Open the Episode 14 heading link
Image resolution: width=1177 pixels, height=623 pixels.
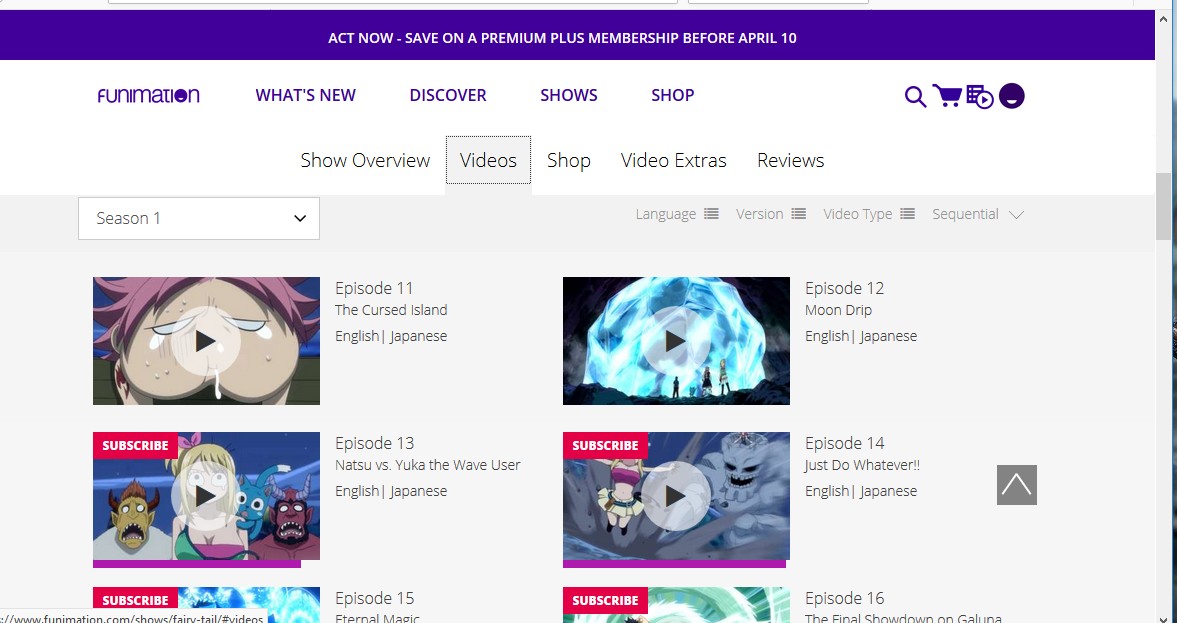coord(844,443)
